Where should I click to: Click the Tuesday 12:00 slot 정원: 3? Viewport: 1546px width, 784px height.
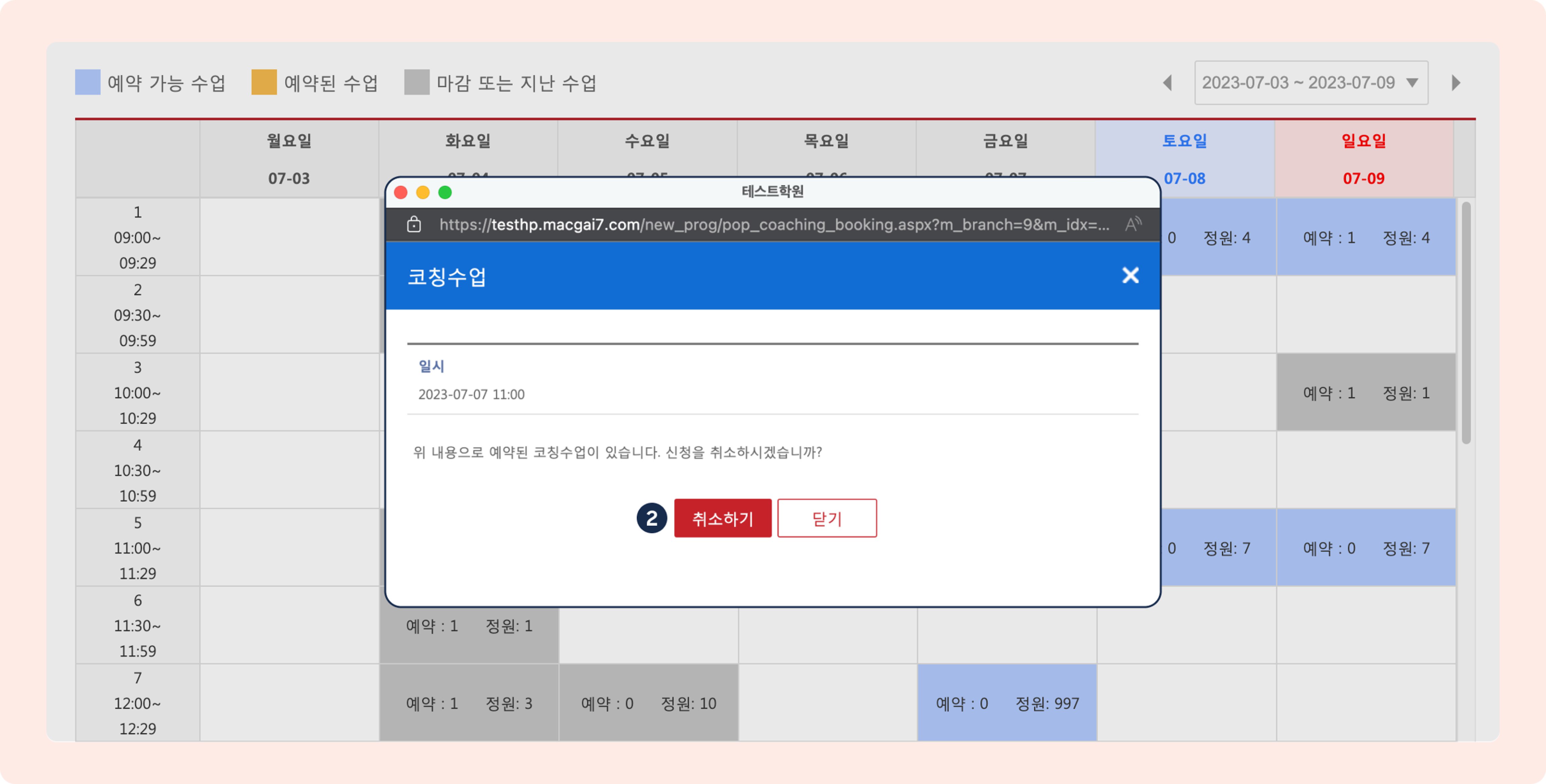469,703
